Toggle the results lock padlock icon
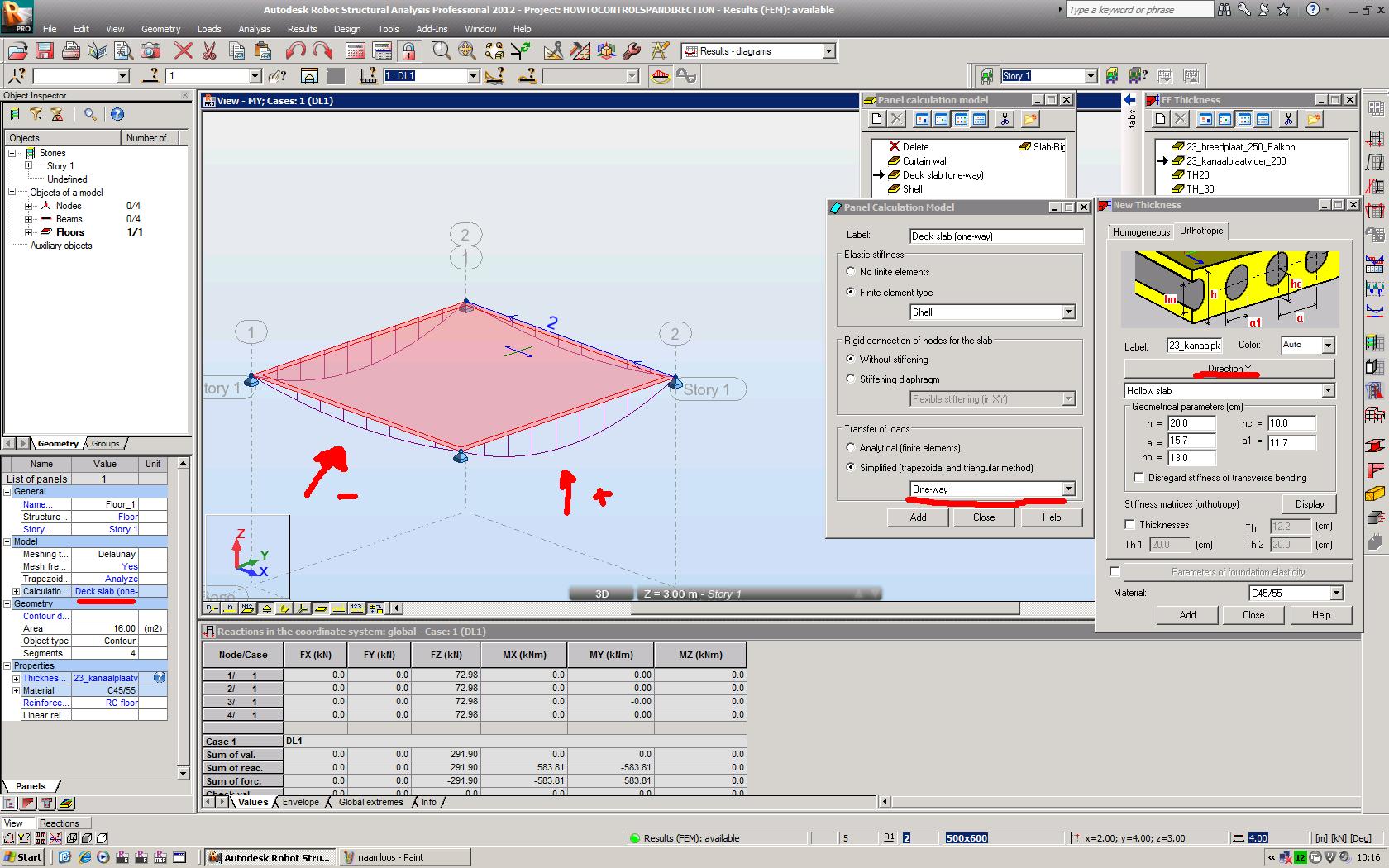Viewport: 1389px width, 868px height. pyautogui.click(x=408, y=51)
